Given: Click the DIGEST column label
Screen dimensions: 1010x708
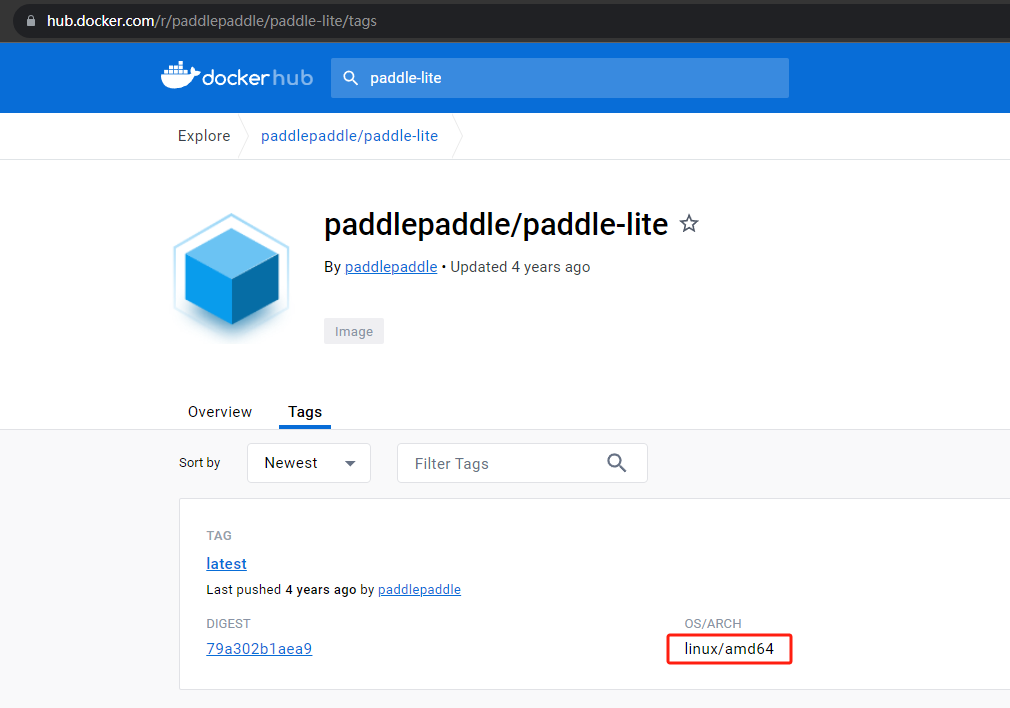Looking at the screenshot, I should click(x=228, y=624).
